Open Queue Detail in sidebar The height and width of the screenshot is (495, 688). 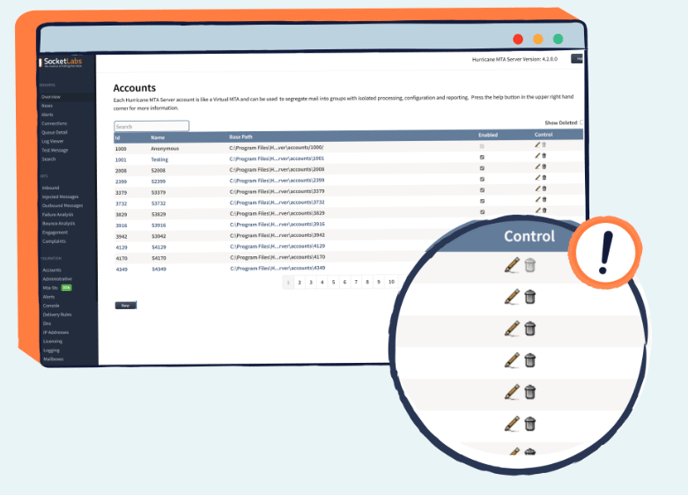55,132
